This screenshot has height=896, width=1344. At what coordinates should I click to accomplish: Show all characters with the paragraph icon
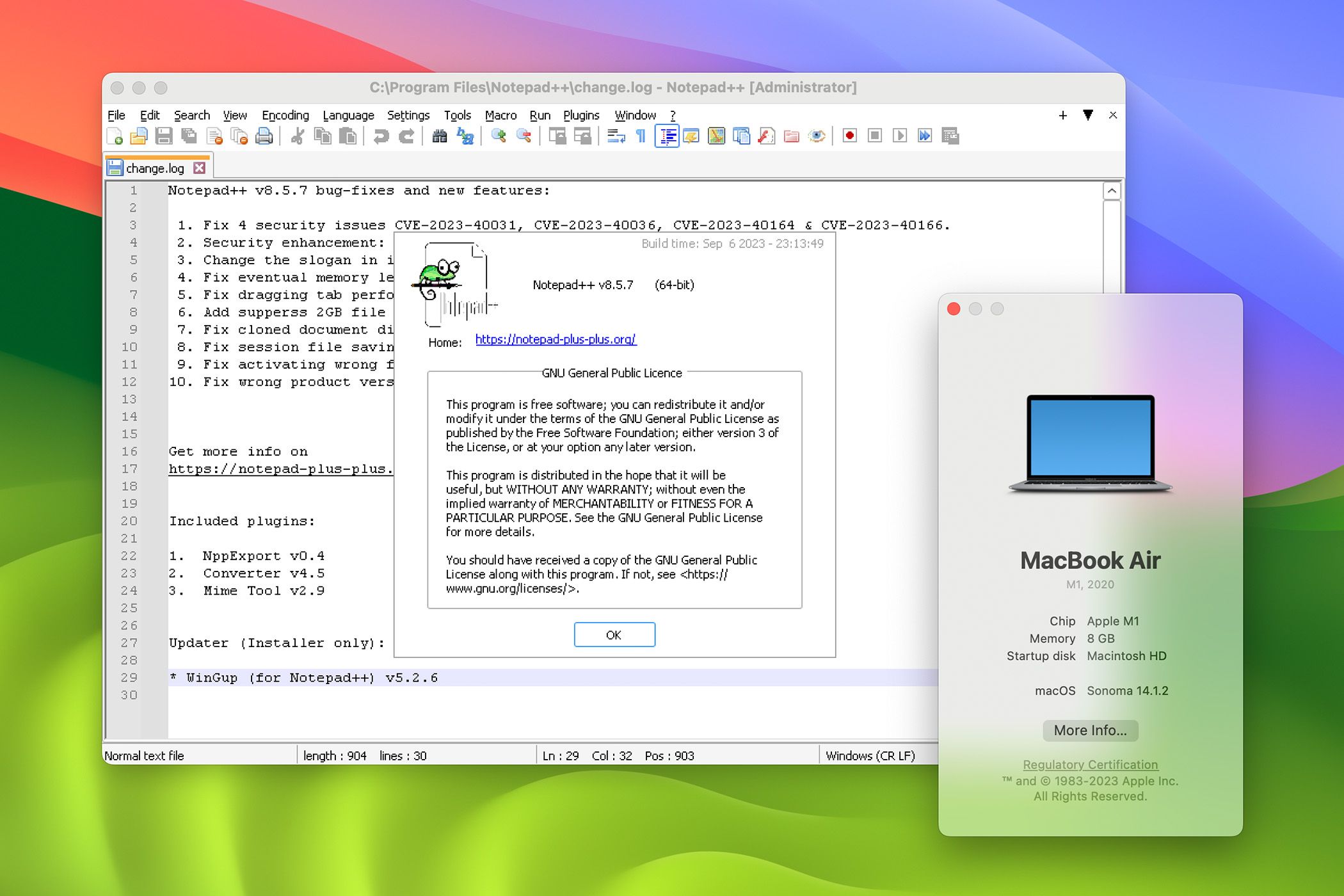(641, 136)
